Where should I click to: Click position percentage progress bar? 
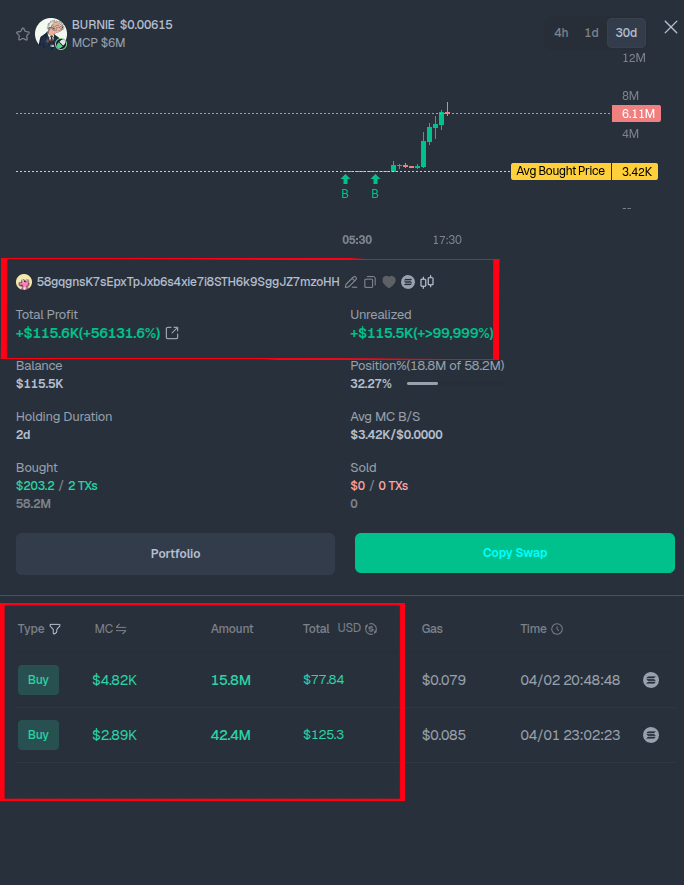(423, 384)
